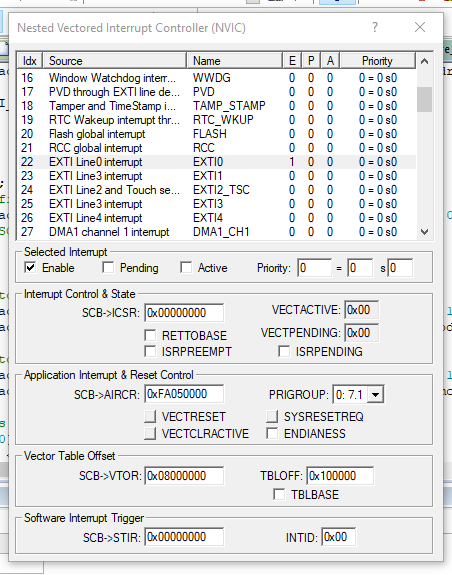This screenshot has height=575, width=452.
Task: Click the interrupt list scrollbar thumb
Action: (x=425, y=99)
